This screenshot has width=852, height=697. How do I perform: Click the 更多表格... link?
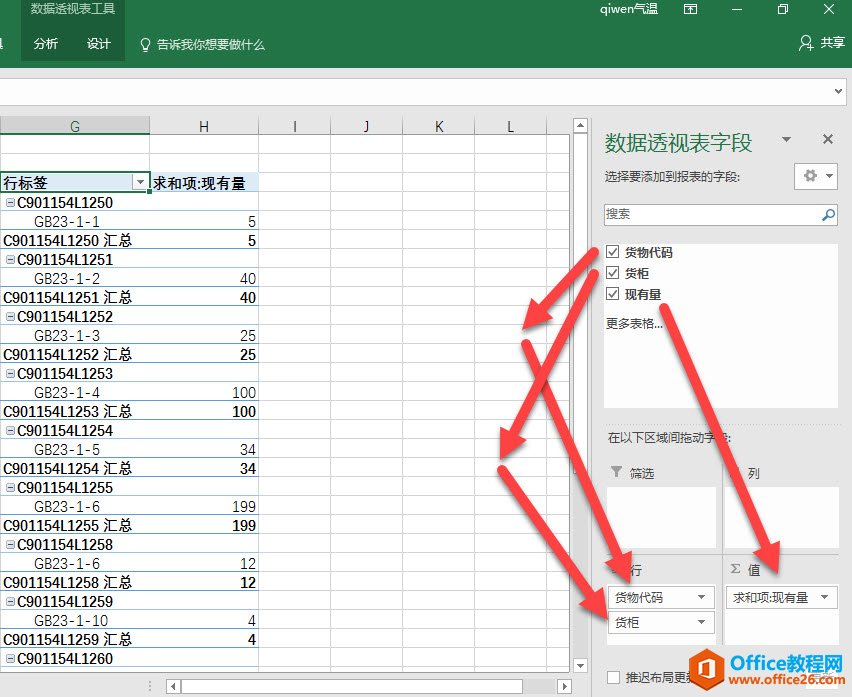click(x=634, y=324)
